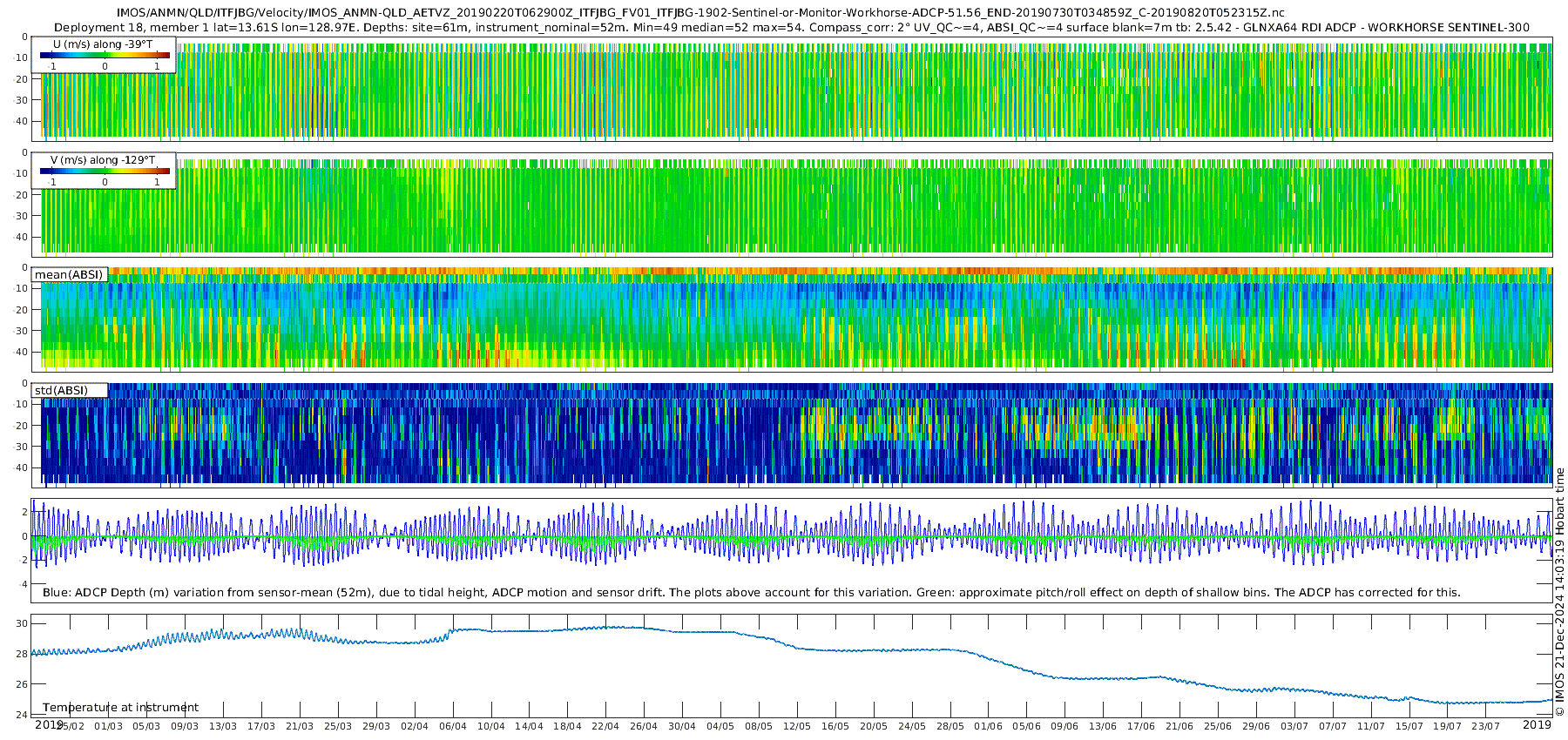
Task: Click the blue ADCP Depth explanation caption
Action: coord(751,593)
